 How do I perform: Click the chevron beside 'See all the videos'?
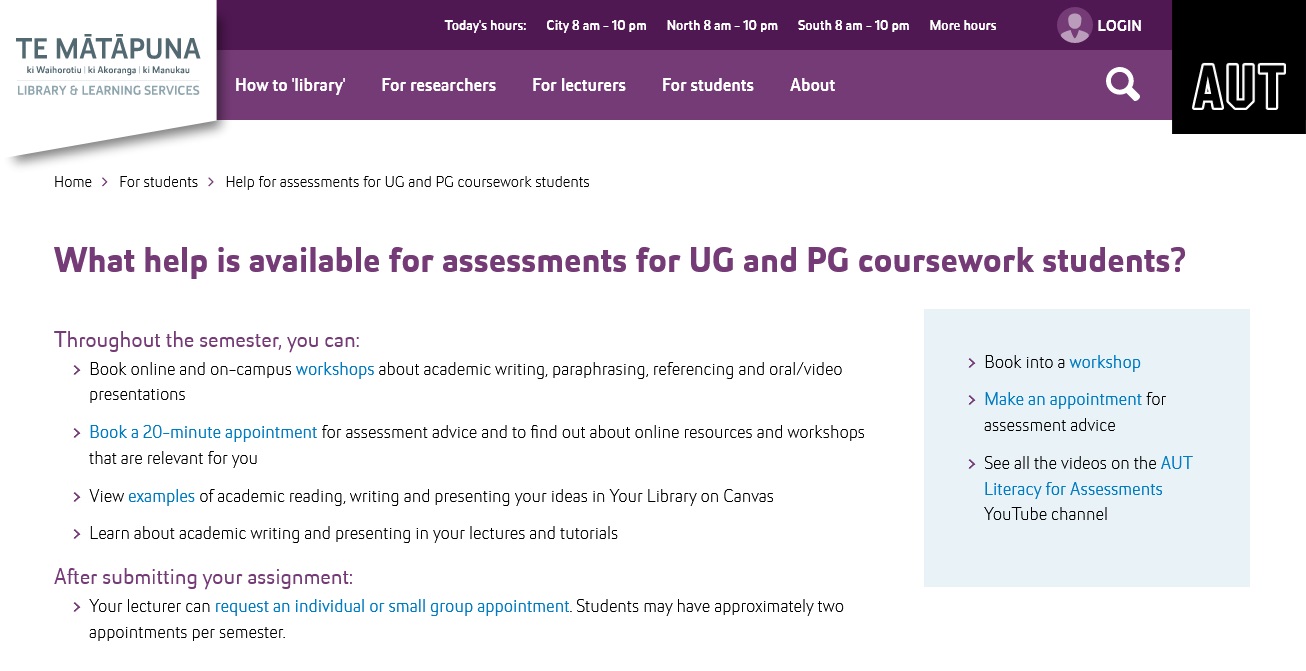click(971, 463)
